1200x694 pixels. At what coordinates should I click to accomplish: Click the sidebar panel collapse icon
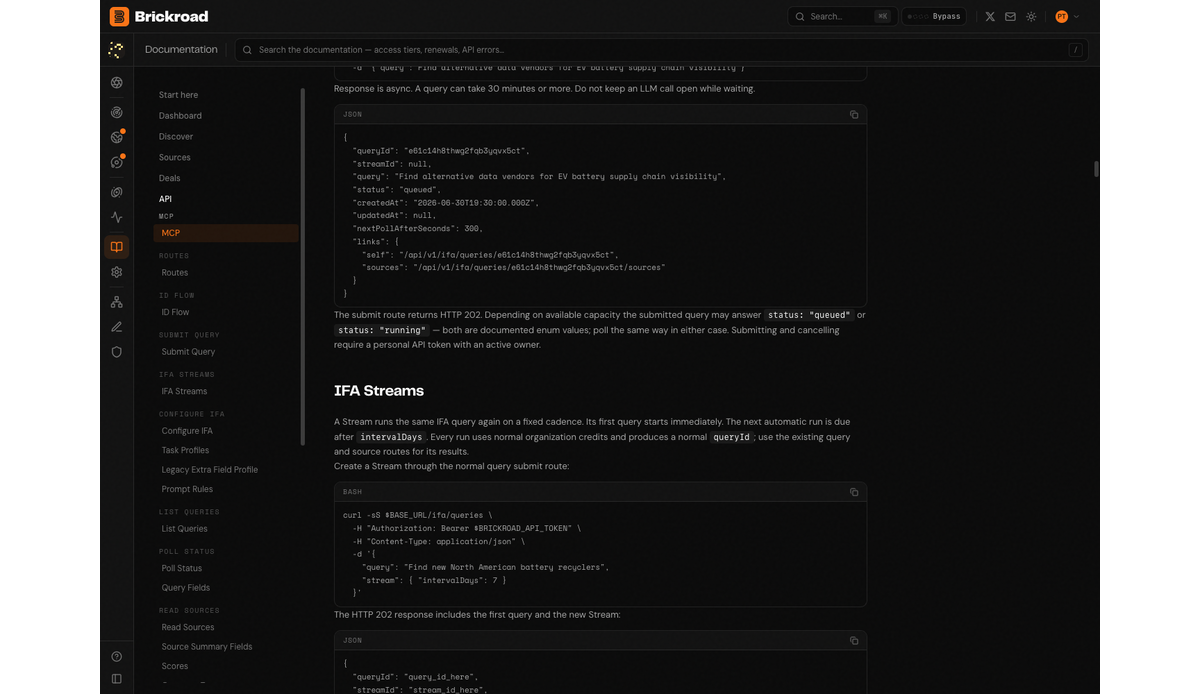tap(117, 679)
